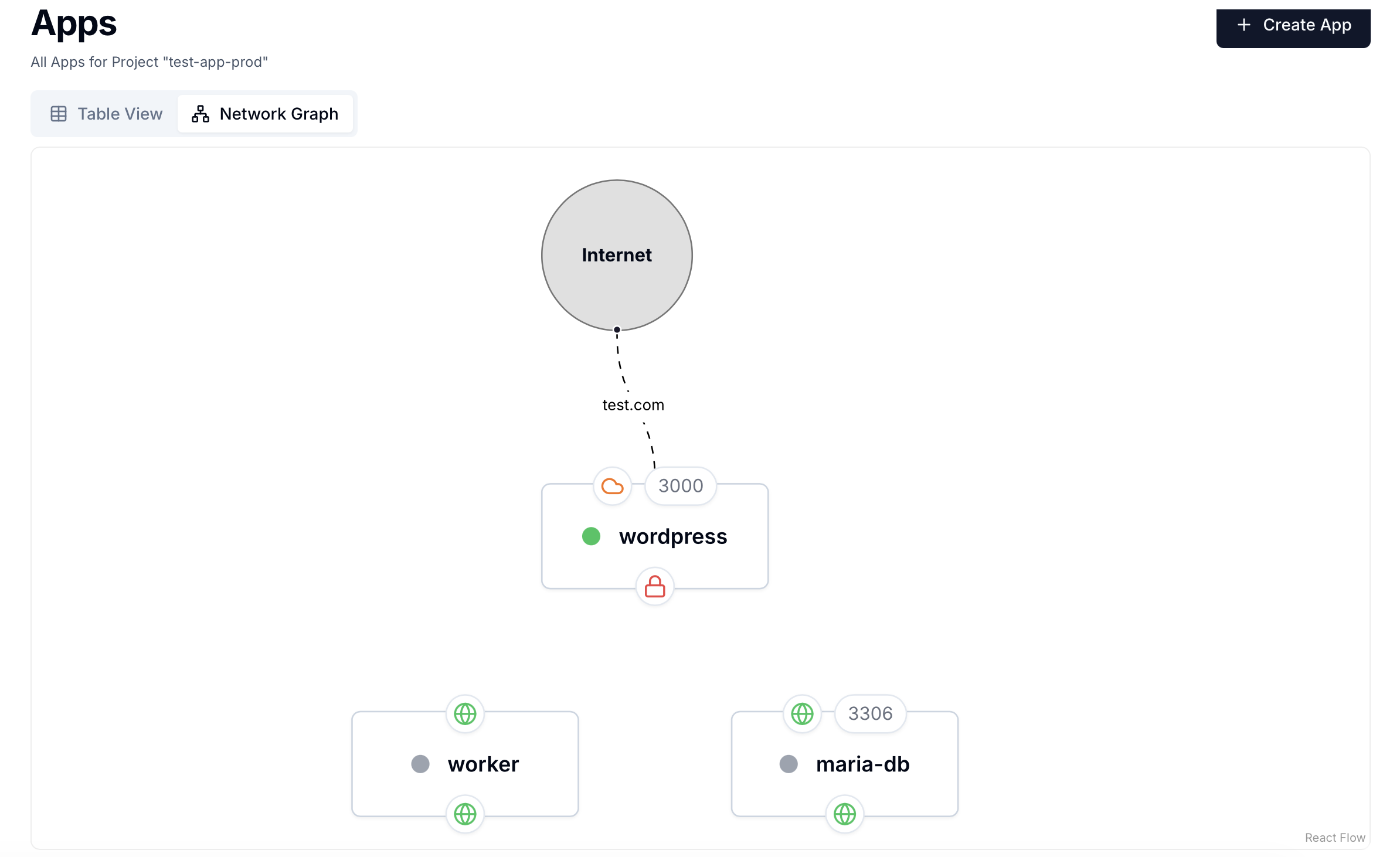Toggle the green status dot on wordpress
The image size is (1400, 857).
point(592,536)
